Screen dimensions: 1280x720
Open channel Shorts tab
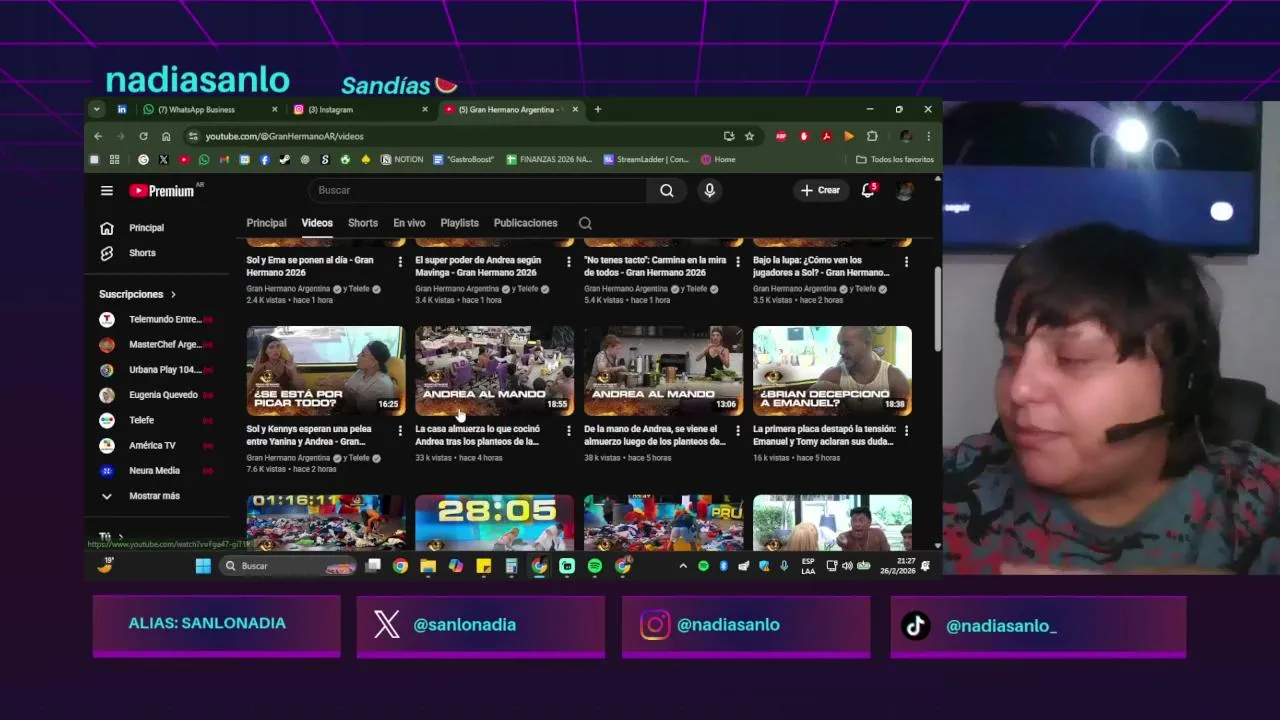tap(363, 223)
